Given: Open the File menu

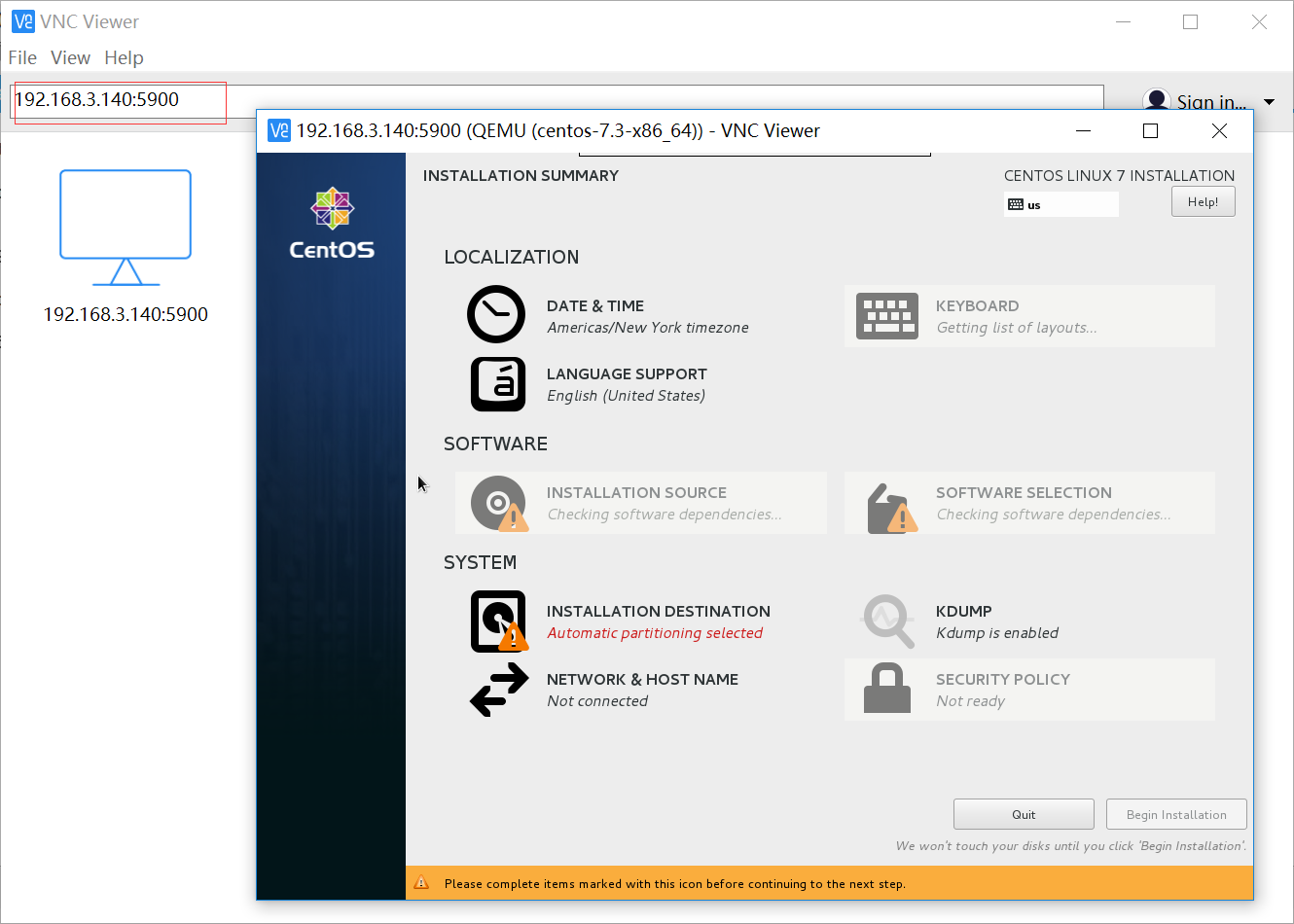Looking at the screenshot, I should 22,57.
